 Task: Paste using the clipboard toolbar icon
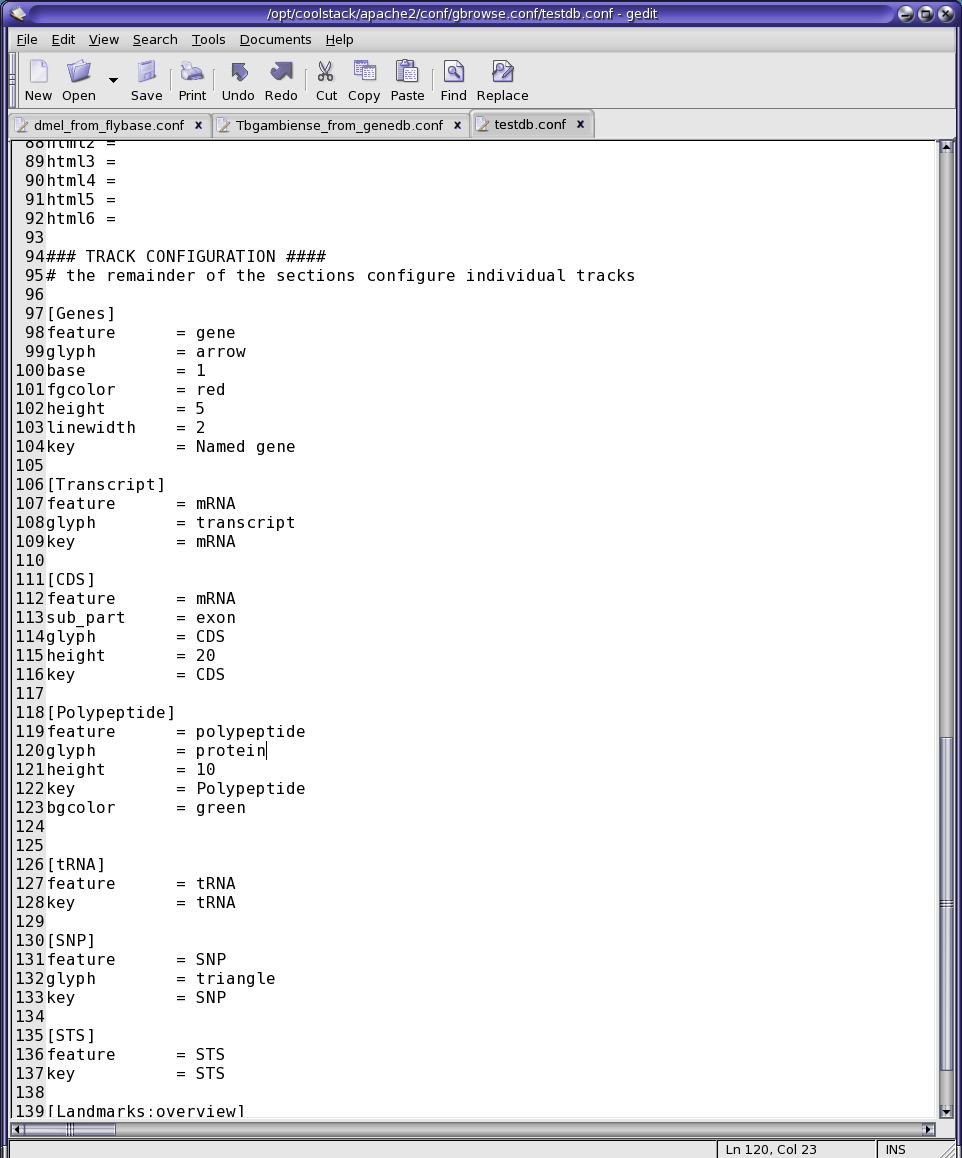pyautogui.click(x=407, y=80)
